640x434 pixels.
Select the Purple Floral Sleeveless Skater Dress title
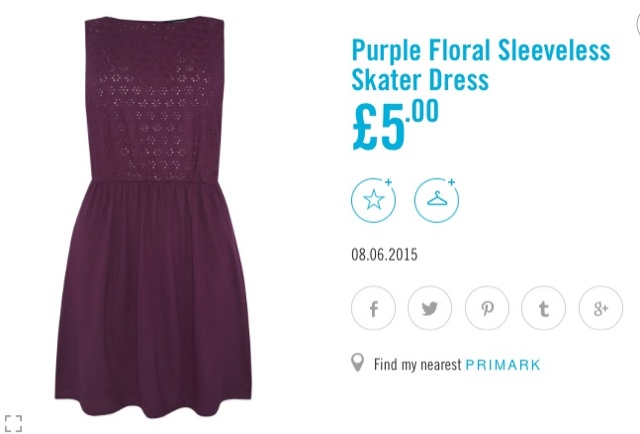coord(481,65)
